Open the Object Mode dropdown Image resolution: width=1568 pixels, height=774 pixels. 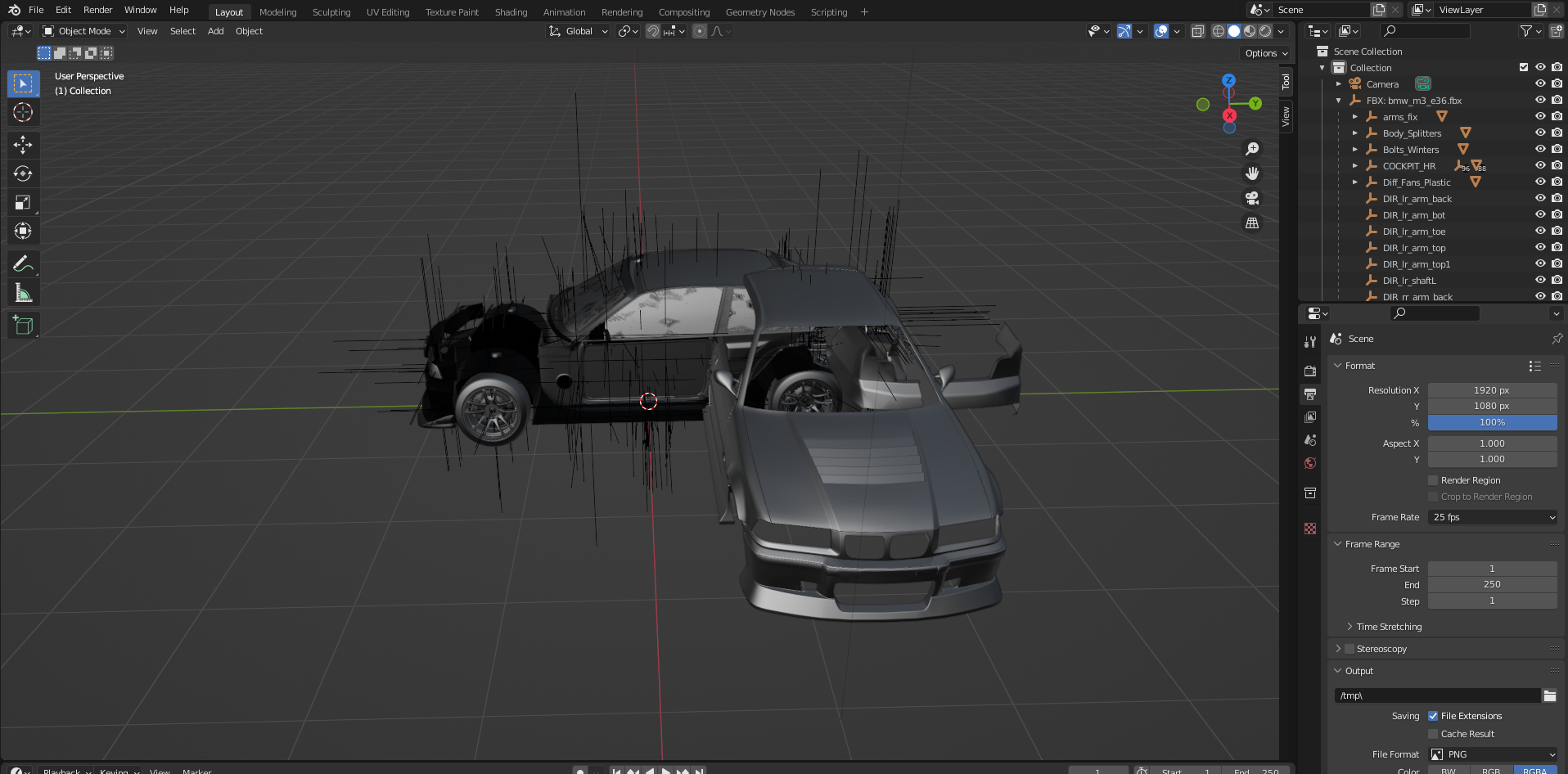[x=83, y=31]
